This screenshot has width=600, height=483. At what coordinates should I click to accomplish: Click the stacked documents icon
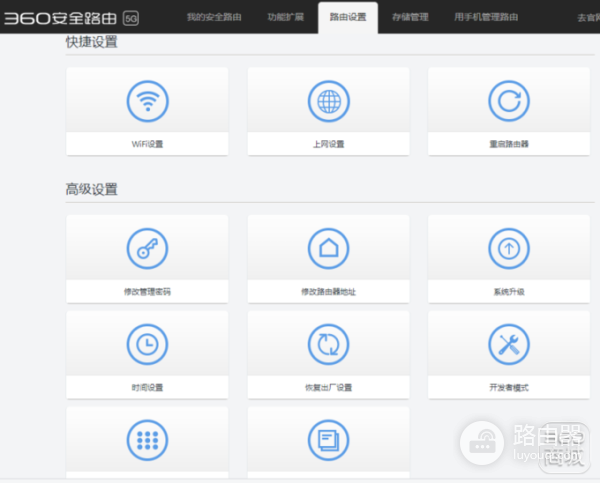329,440
